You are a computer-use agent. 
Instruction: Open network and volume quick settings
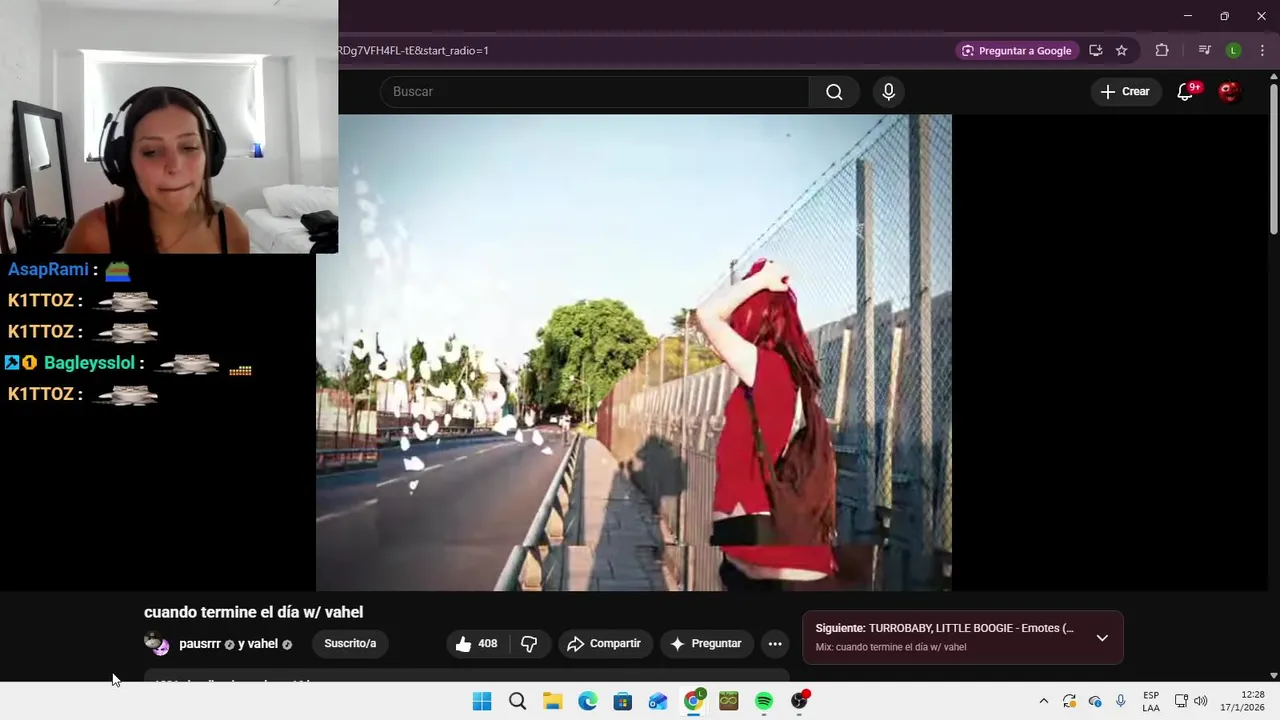(1191, 701)
